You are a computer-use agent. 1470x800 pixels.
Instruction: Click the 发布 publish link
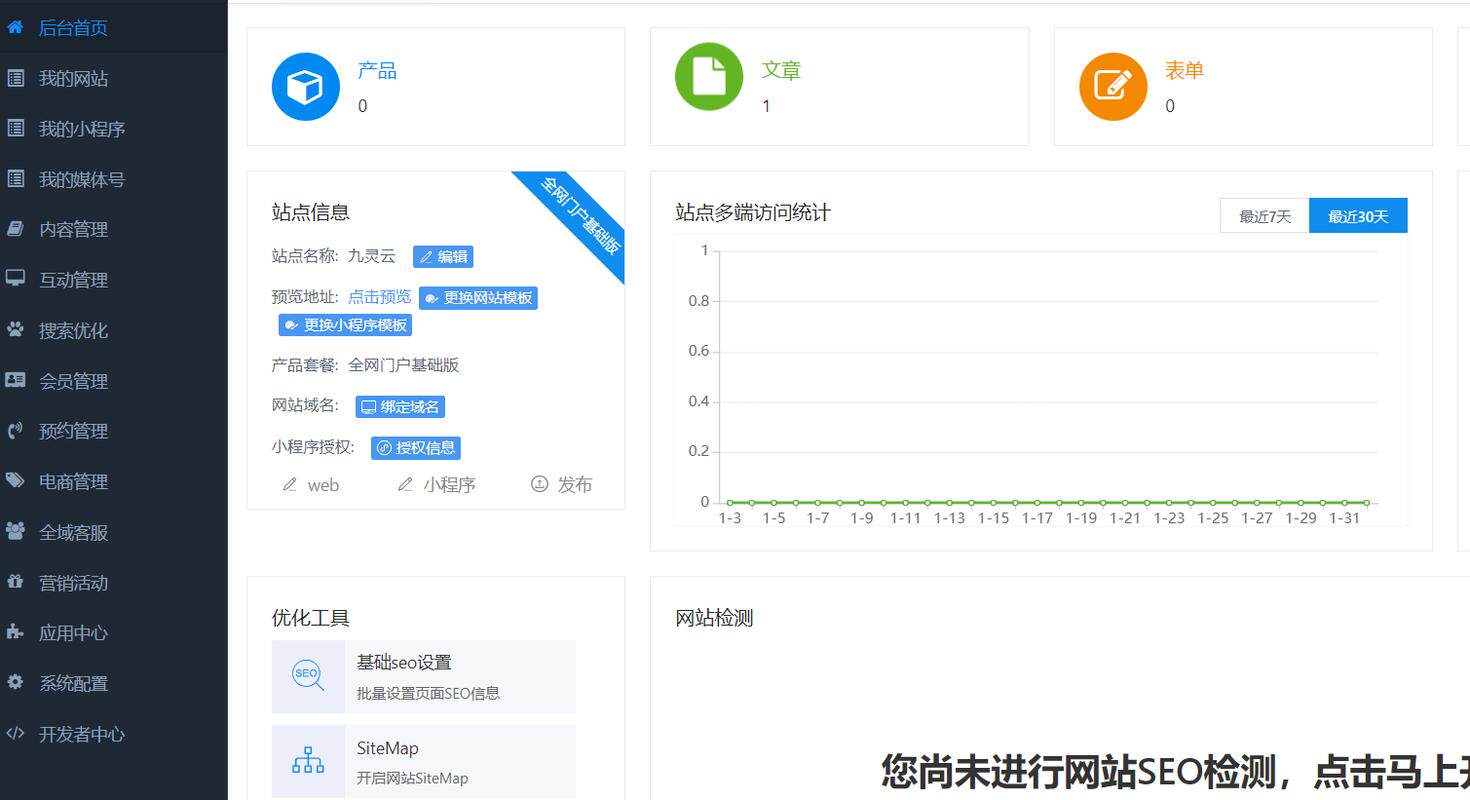point(561,485)
